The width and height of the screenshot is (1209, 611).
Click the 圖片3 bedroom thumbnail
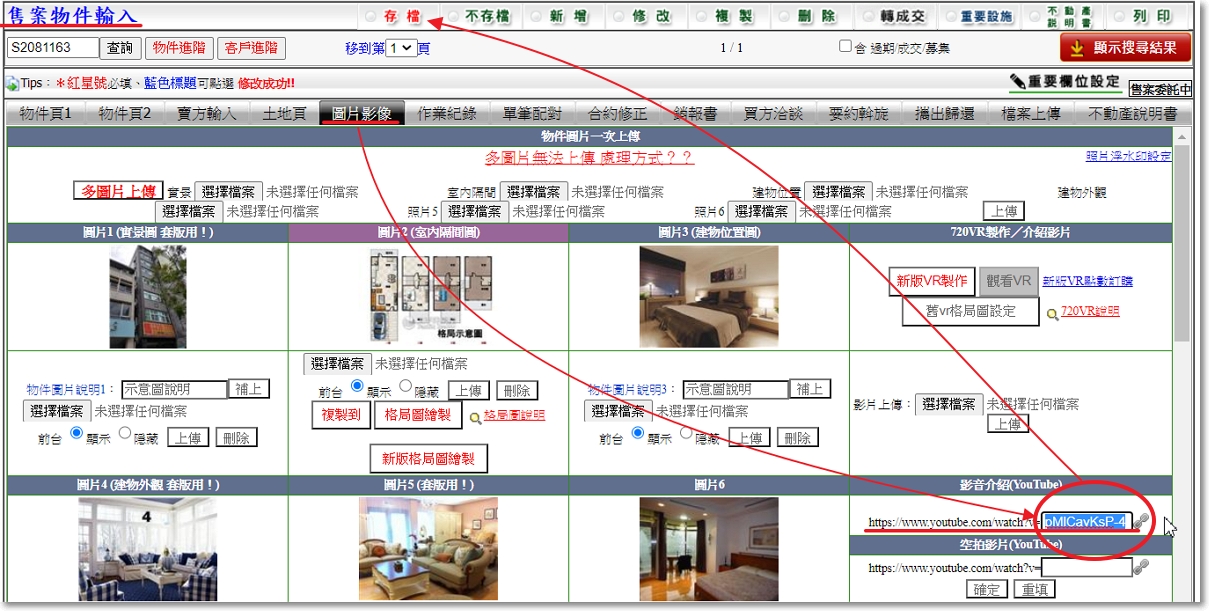coord(708,283)
